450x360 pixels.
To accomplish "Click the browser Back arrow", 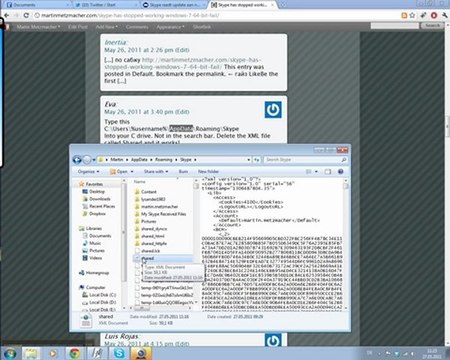I will coord(6,15).
